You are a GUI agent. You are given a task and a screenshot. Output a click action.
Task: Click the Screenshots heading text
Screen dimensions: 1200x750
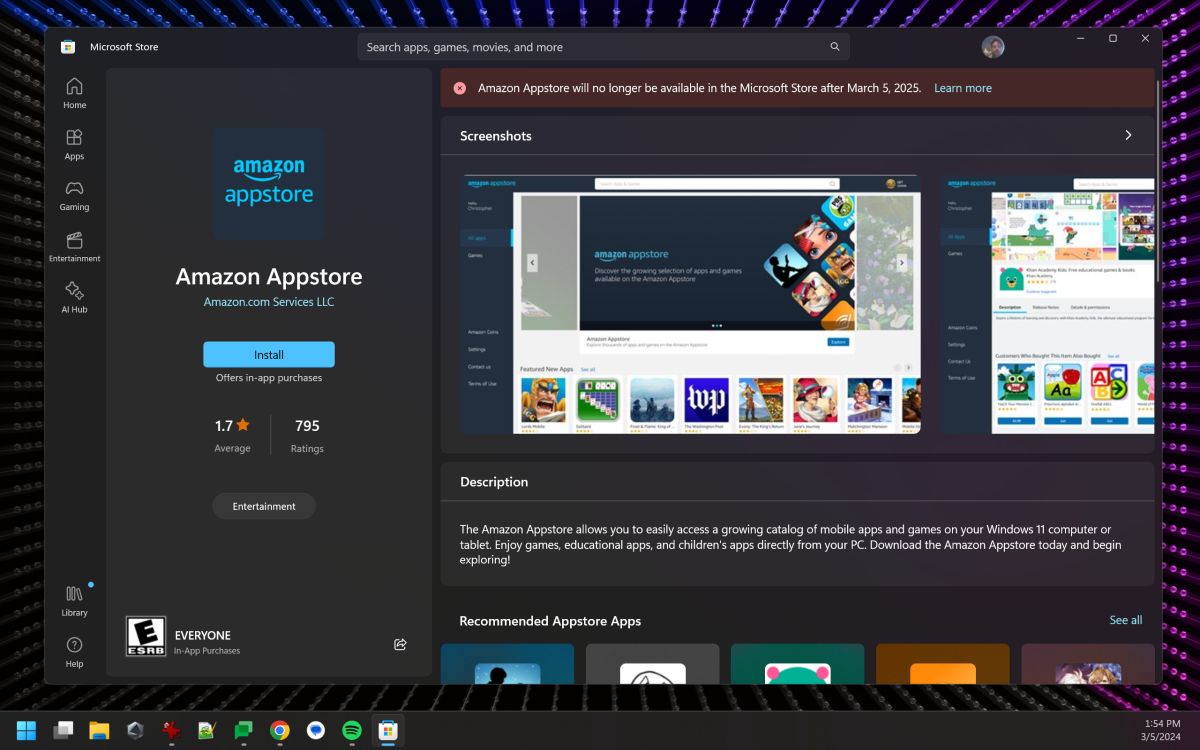coord(496,136)
